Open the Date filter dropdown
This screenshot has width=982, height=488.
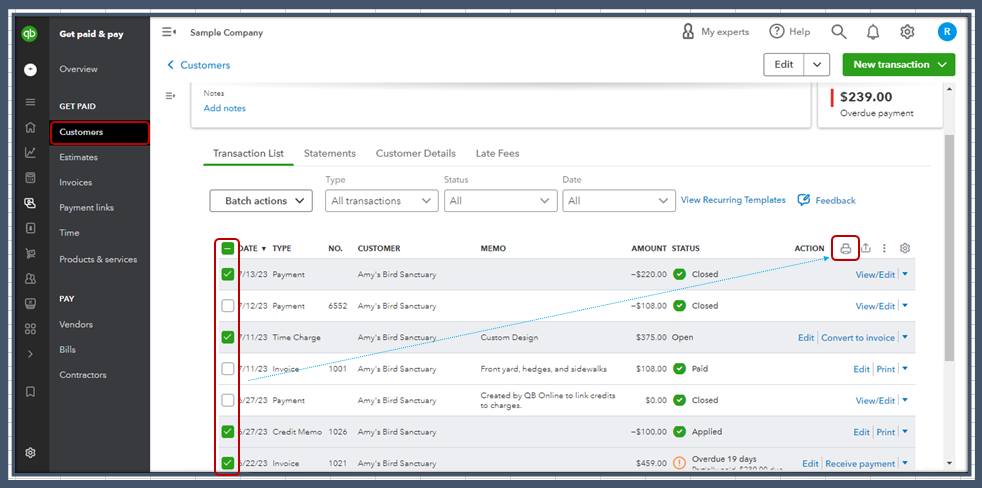pos(619,201)
